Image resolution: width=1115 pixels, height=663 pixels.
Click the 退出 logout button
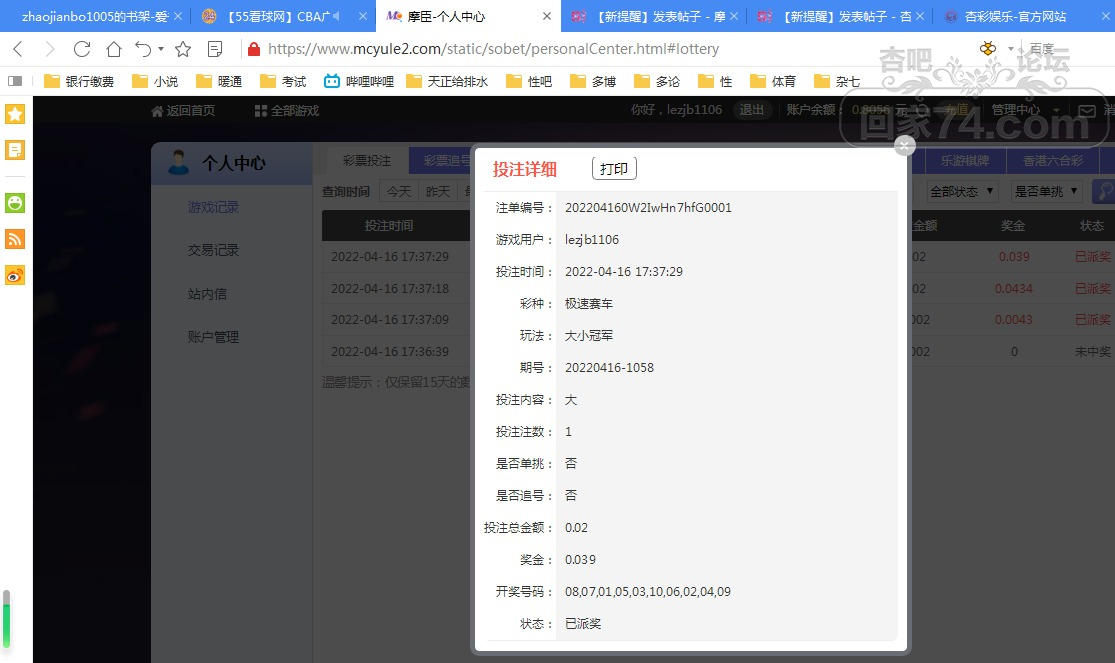pos(751,110)
